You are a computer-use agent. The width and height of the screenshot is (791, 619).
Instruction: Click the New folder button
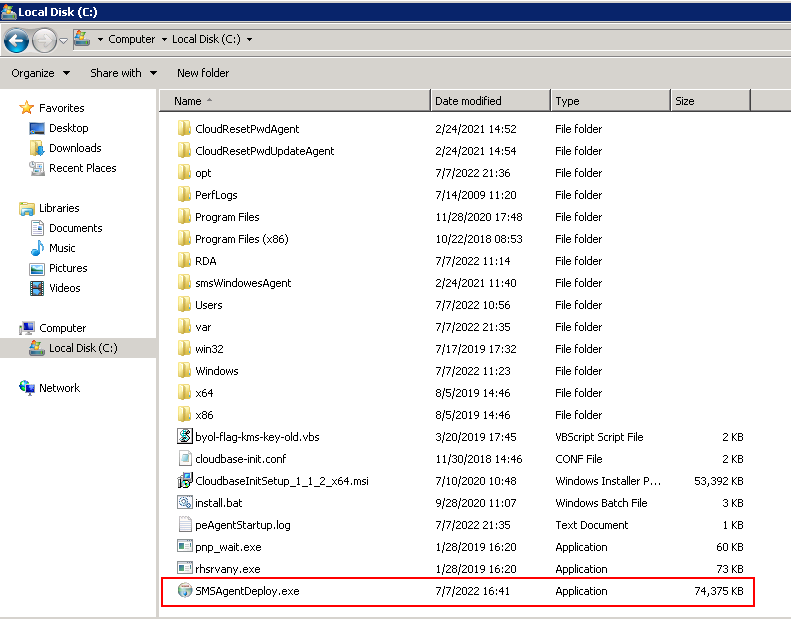pyautogui.click(x=203, y=73)
